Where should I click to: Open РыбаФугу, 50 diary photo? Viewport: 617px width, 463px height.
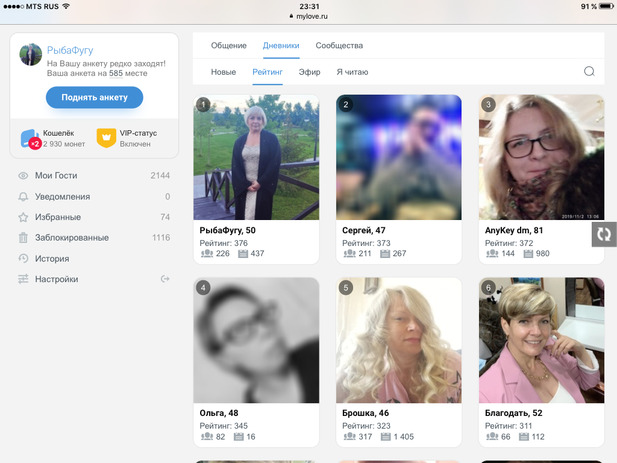pyautogui.click(x=256, y=157)
